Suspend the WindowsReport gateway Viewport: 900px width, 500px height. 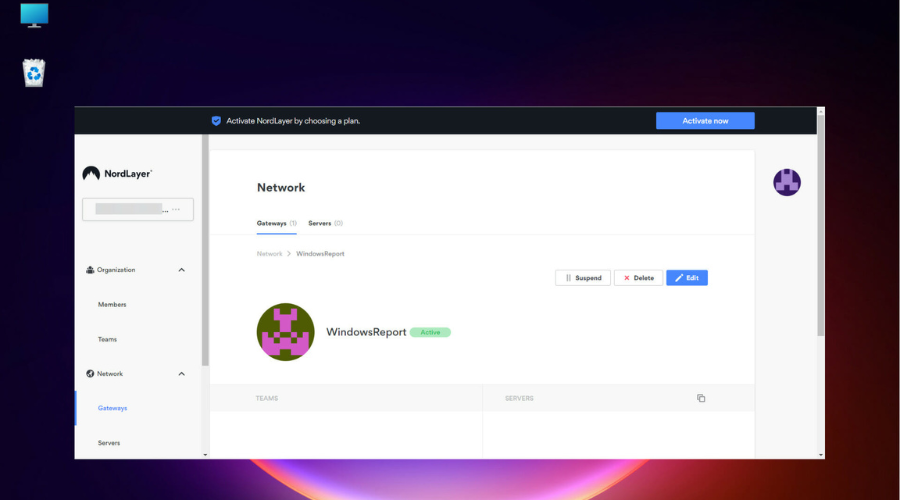(583, 278)
